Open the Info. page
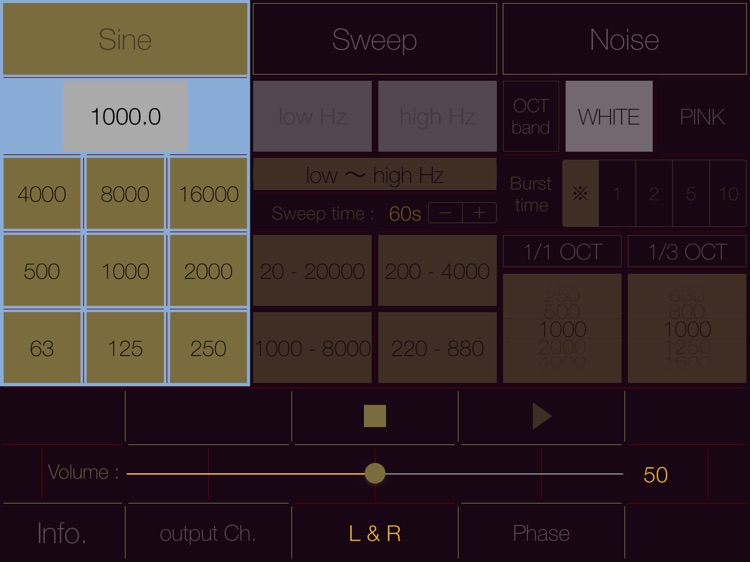This screenshot has height=562, width=750. coord(62,533)
